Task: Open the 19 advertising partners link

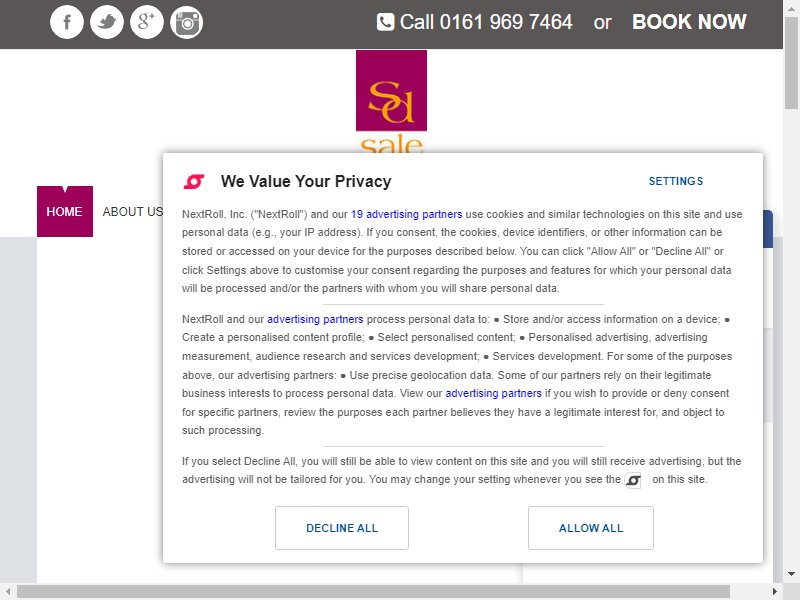Action: (407, 214)
